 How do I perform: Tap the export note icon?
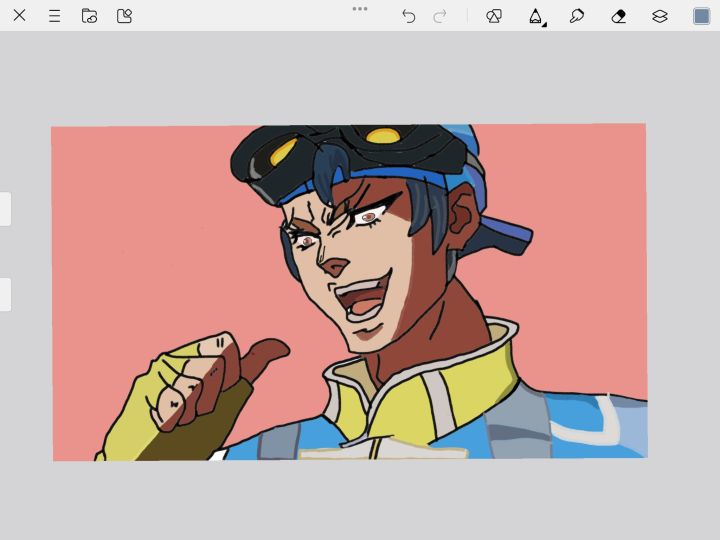pos(124,16)
